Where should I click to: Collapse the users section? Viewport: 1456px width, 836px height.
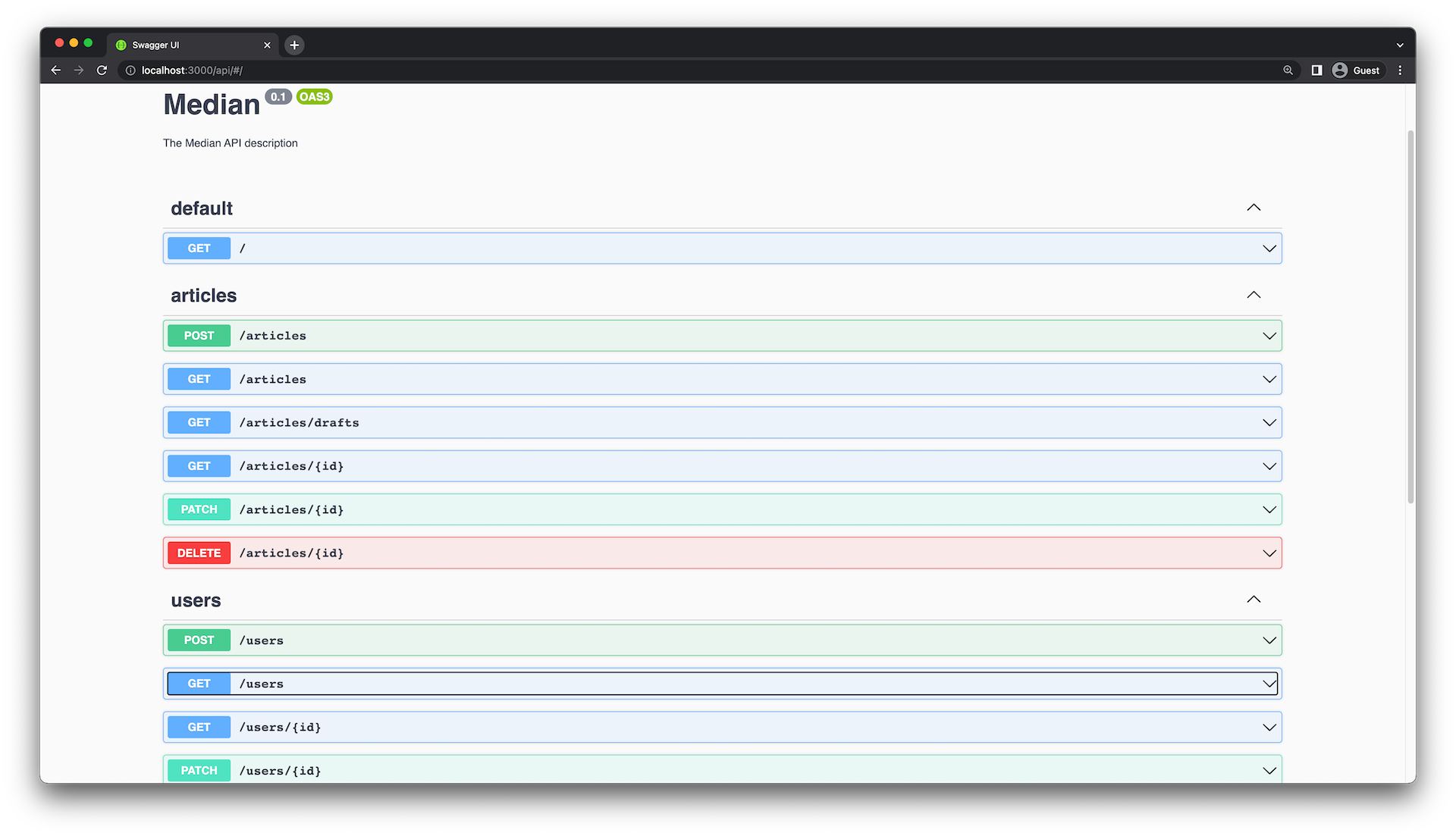1253,599
